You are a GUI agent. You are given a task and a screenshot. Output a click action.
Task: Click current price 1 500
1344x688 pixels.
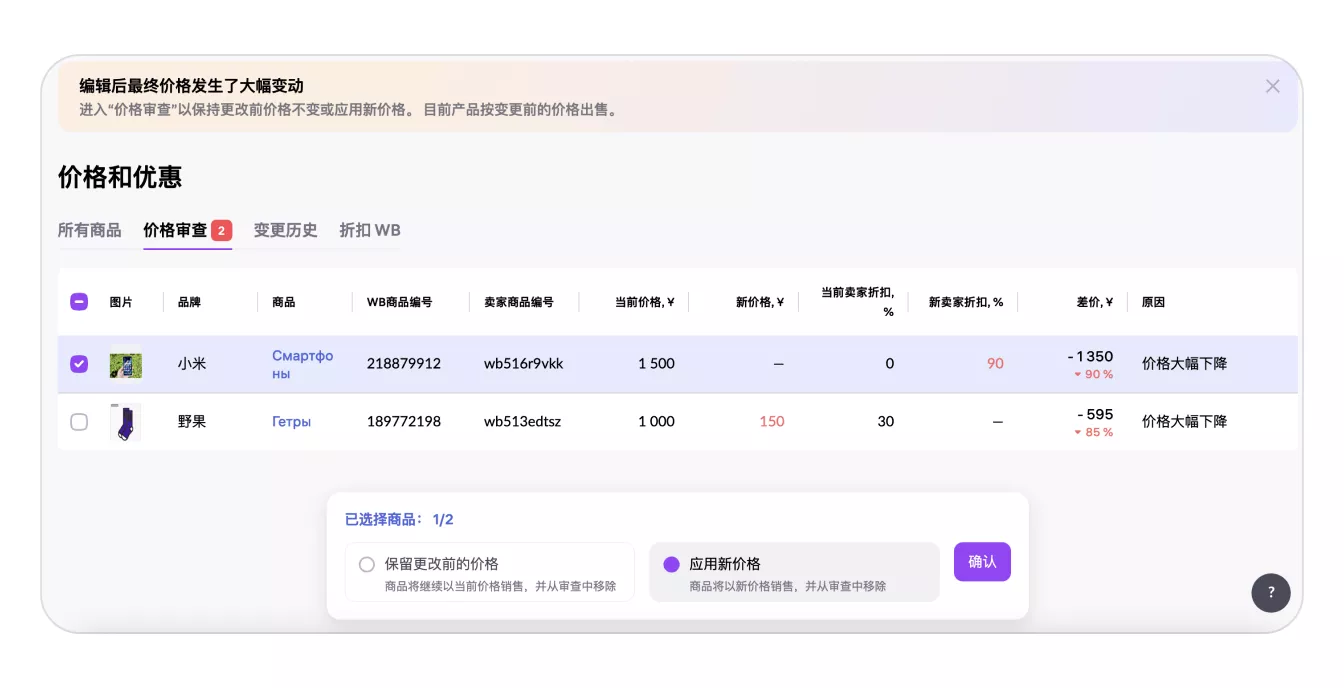click(x=656, y=364)
